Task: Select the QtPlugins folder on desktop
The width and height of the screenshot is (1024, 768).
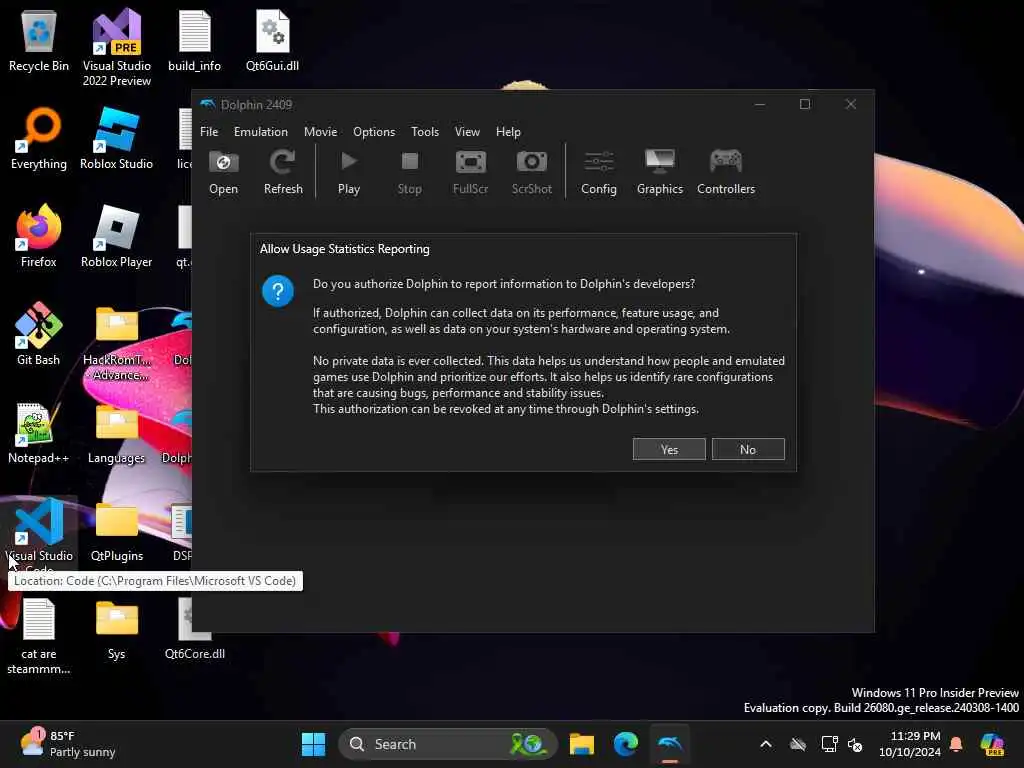Action: coord(116,532)
